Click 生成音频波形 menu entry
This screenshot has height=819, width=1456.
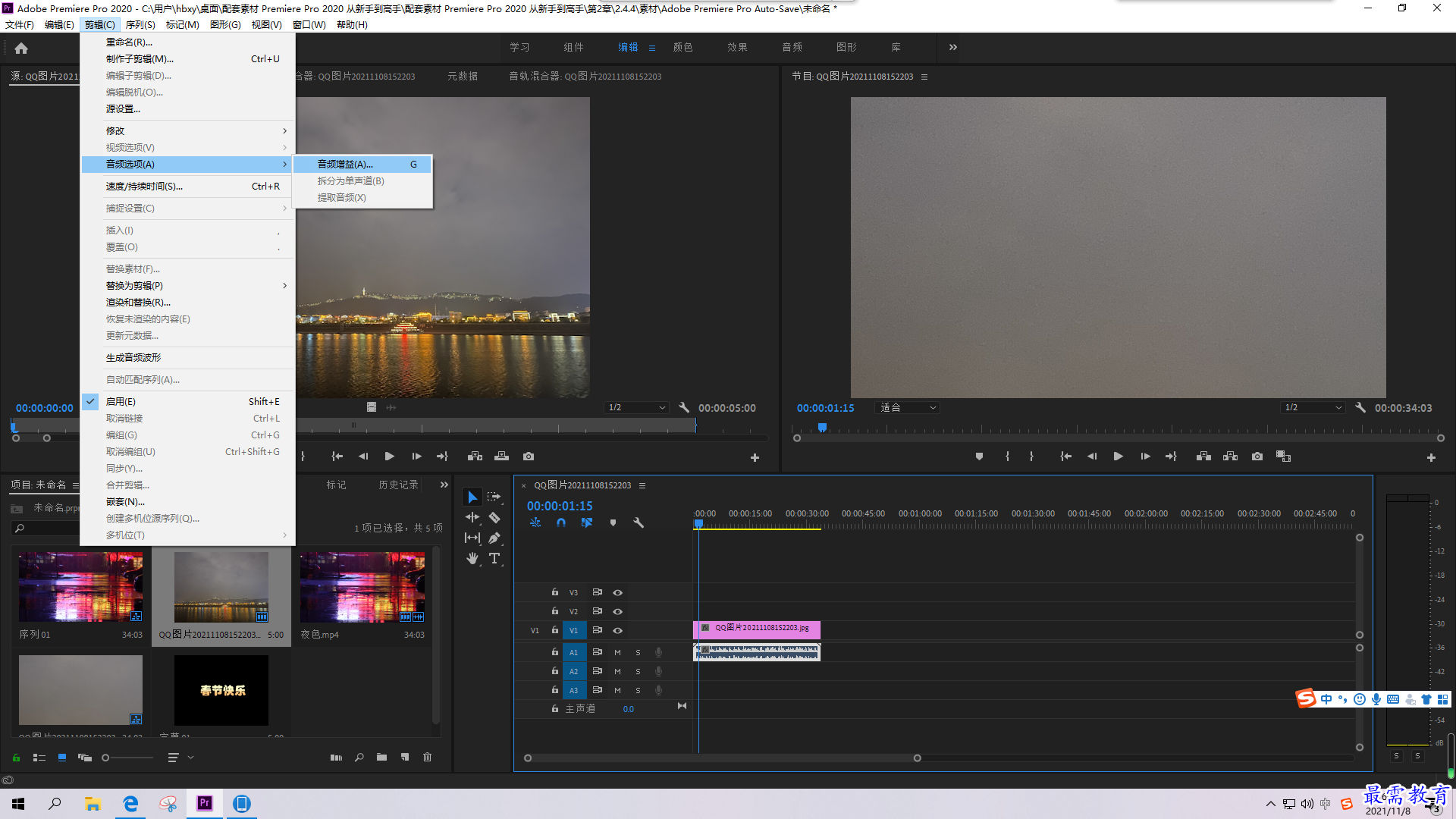187,357
